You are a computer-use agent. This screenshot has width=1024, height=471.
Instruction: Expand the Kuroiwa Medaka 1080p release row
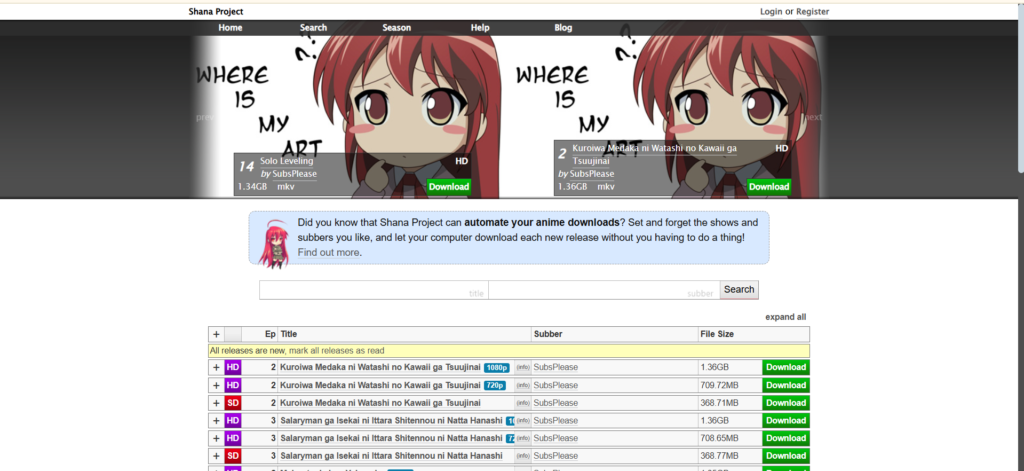pyautogui.click(x=216, y=367)
